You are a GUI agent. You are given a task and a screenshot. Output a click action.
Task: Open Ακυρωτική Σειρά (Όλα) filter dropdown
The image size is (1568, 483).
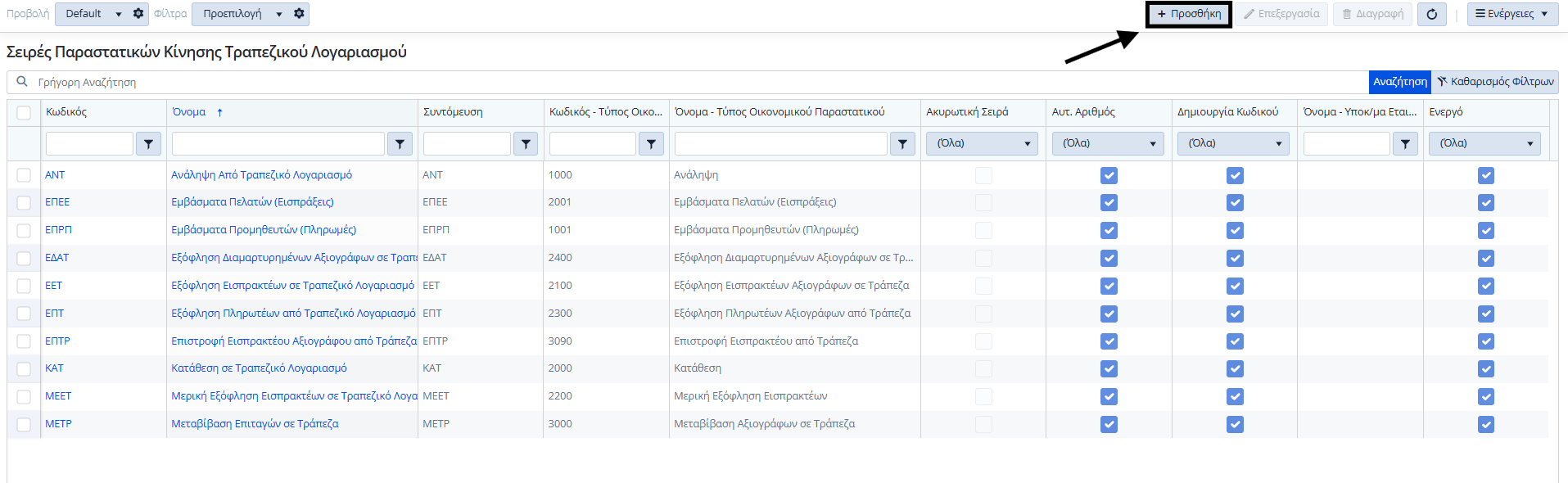pyautogui.click(x=983, y=143)
